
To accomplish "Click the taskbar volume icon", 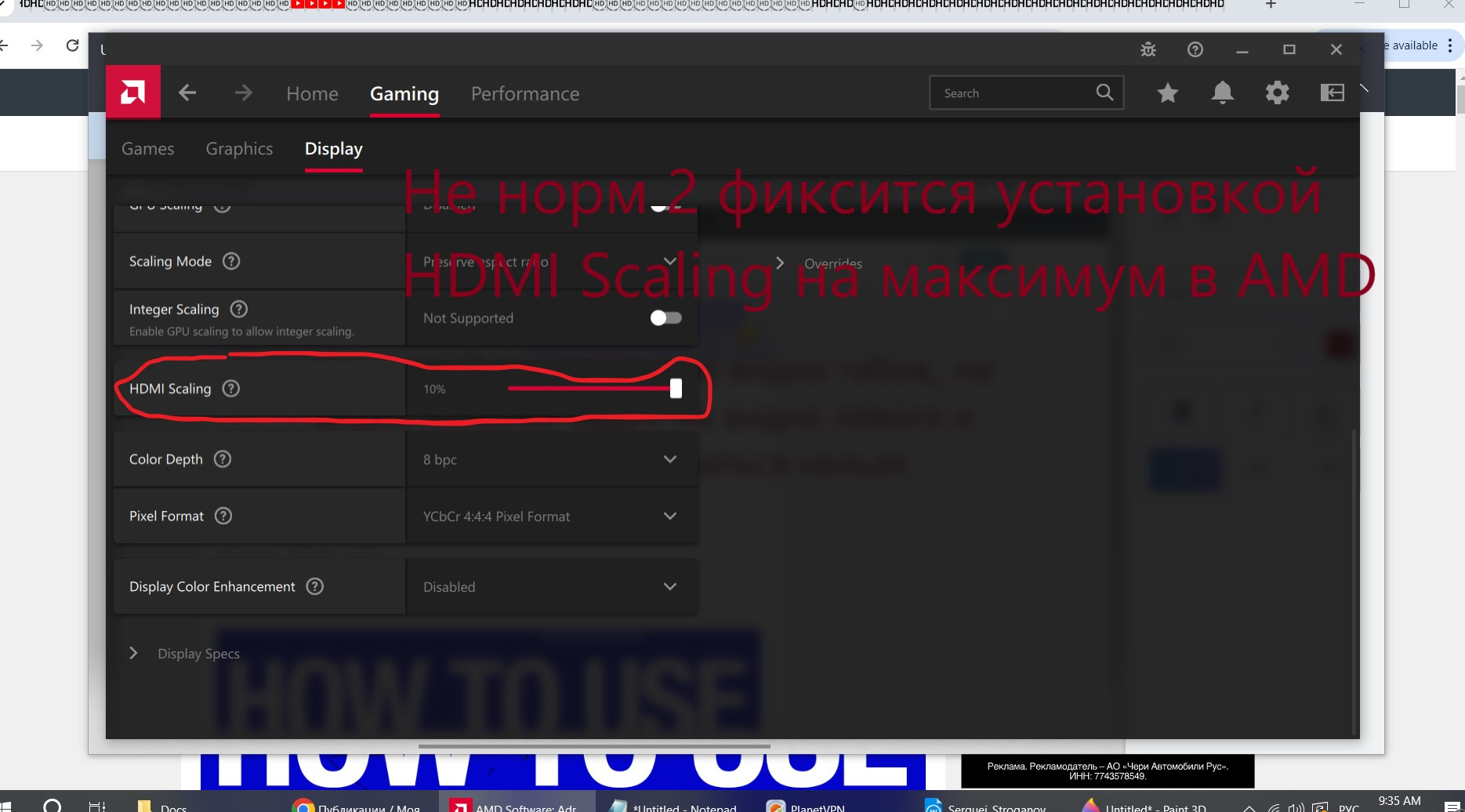I will (x=1296, y=807).
